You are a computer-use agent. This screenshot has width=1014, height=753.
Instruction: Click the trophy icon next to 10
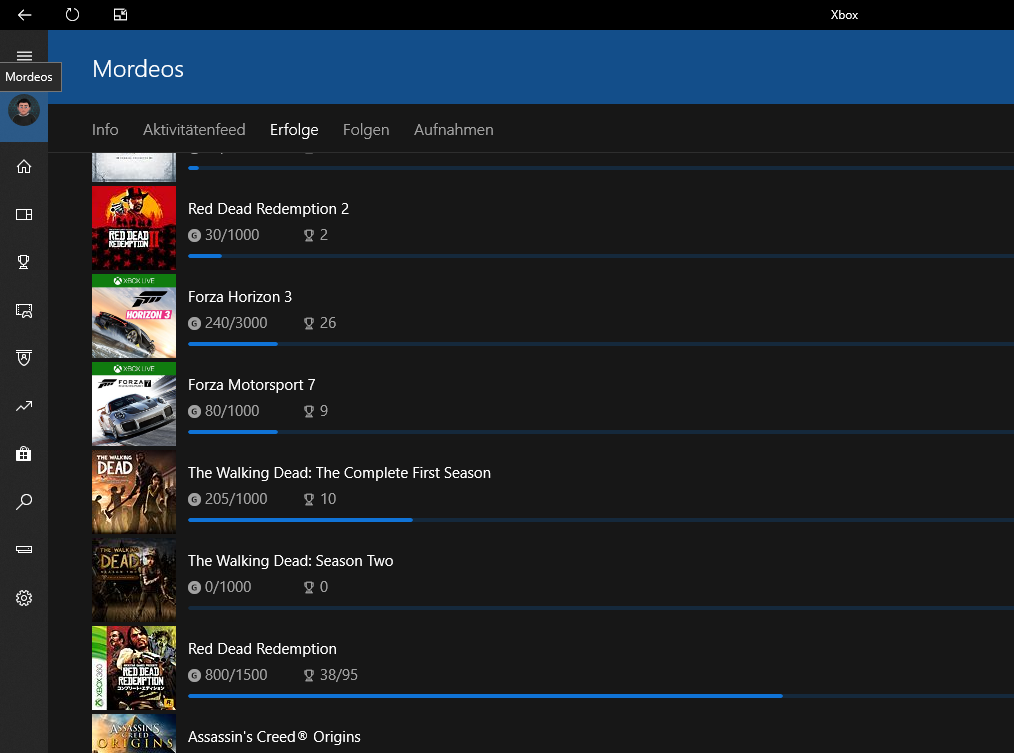[309, 499]
